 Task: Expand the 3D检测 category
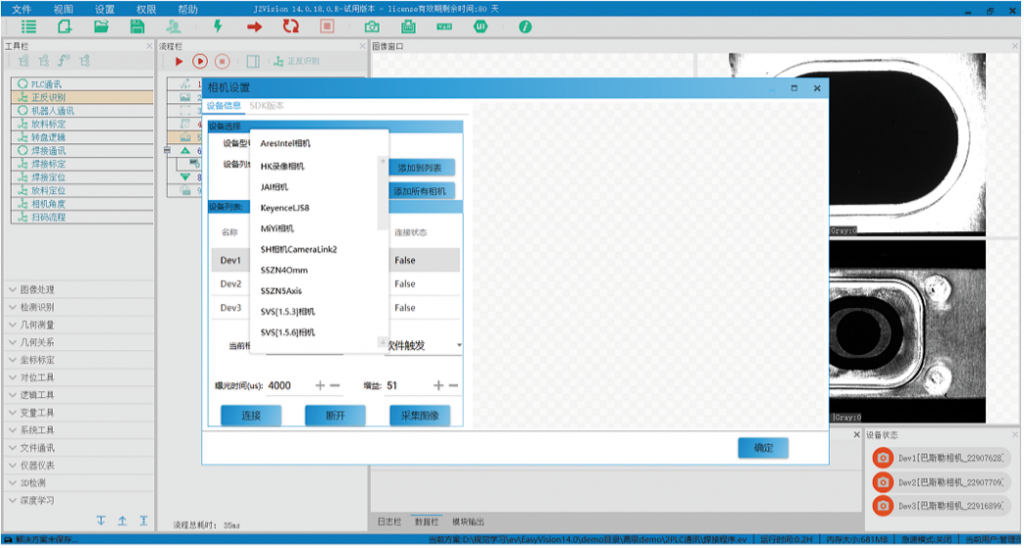click(x=78, y=483)
